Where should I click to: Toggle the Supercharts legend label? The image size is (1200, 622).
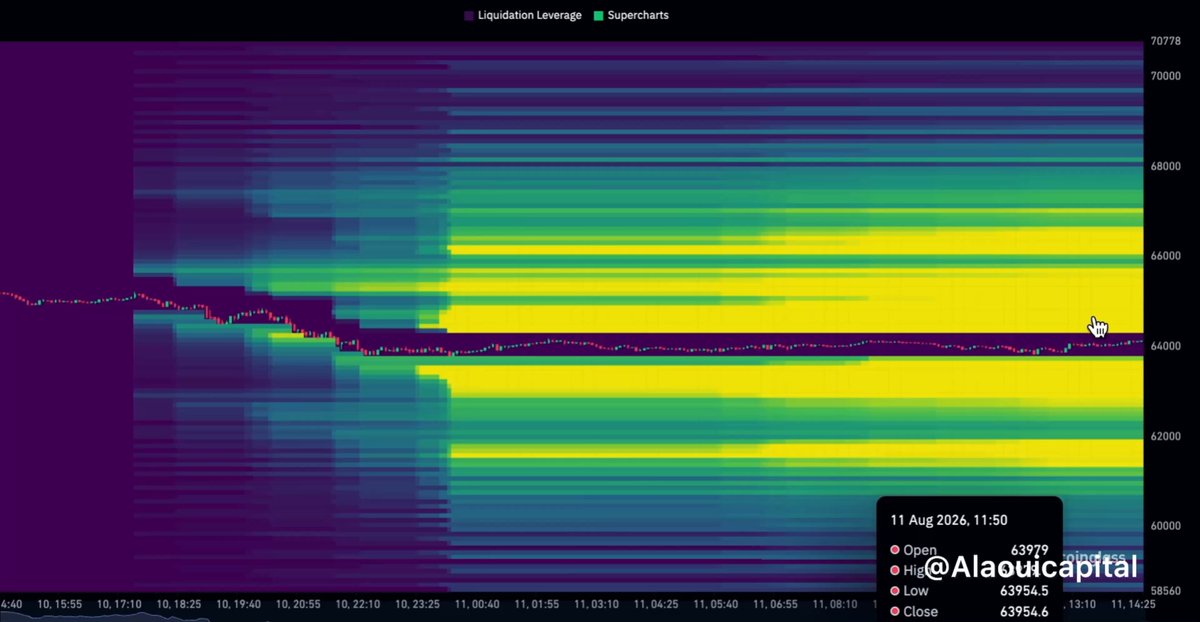pyautogui.click(x=638, y=16)
